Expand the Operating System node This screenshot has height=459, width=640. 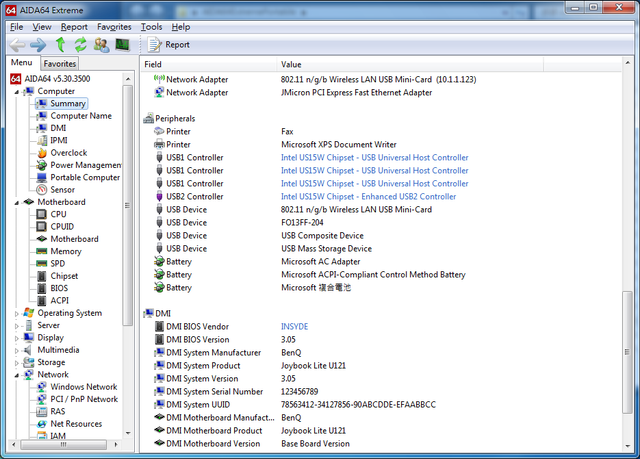click(17, 313)
